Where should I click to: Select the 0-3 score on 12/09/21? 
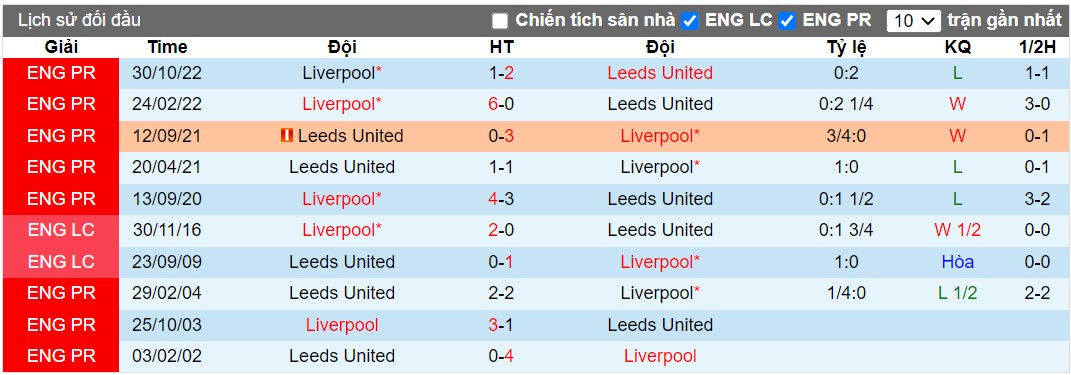(x=501, y=136)
